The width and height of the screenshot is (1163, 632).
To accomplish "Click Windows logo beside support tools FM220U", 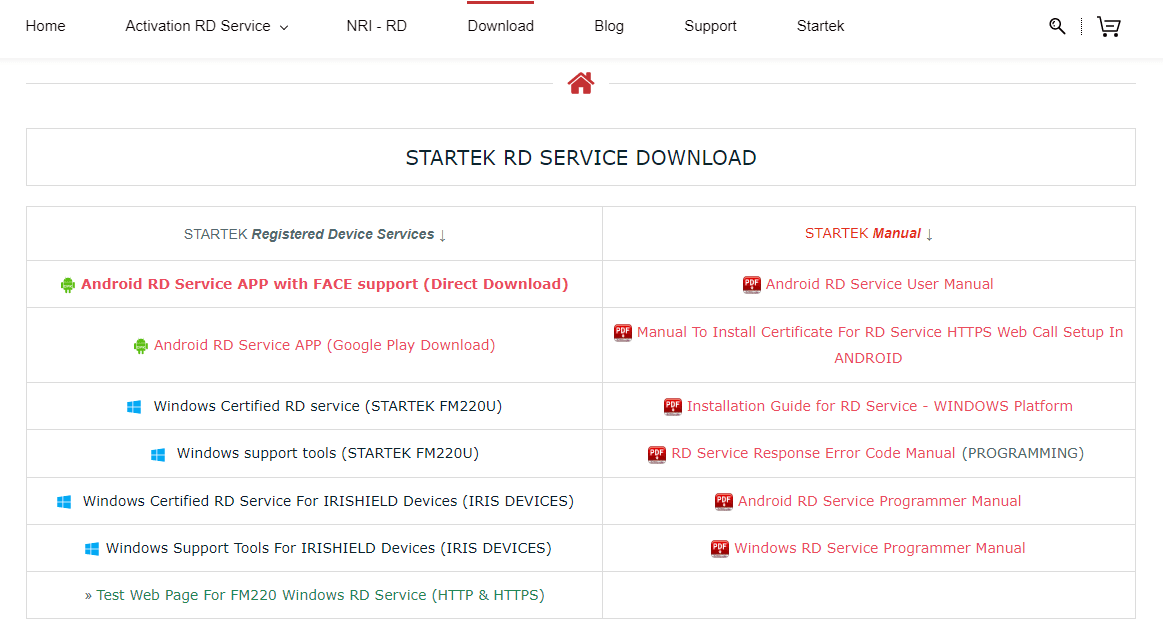I will point(158,454).
